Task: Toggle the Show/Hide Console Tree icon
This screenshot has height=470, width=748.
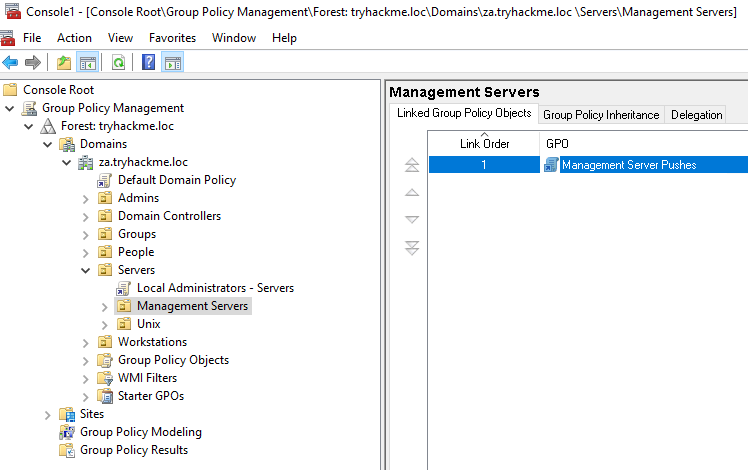Action: coord(87,62)
